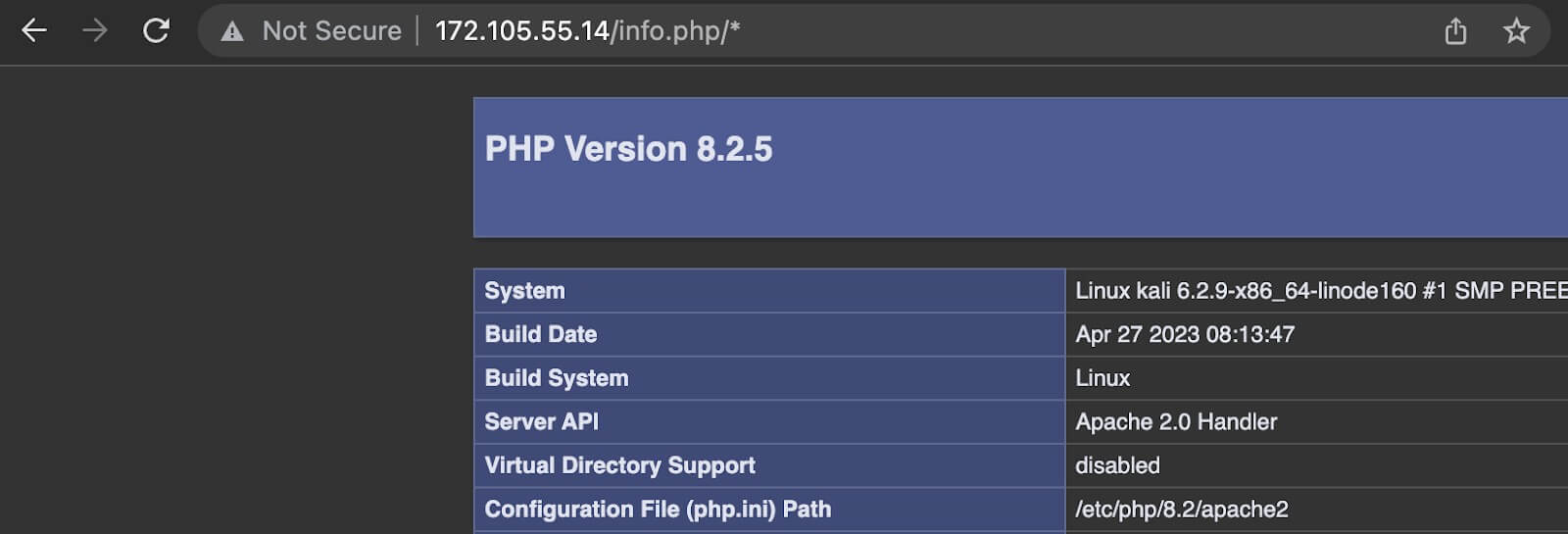Select the /etc/php/8.2/apache2 path value
The image size is (1568, 534).
click(1182, 510)
